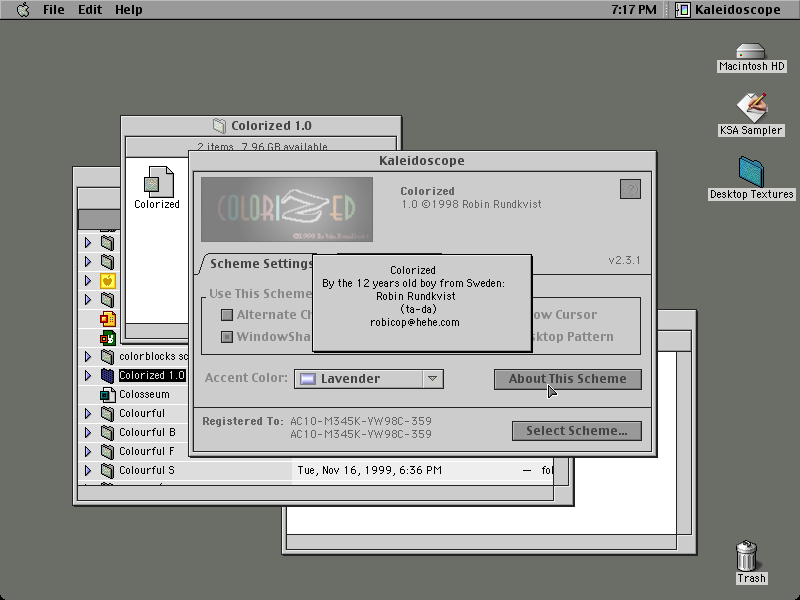This screenshot has height=600, width=800.
Task: Select the highlighted Colorized 1.0 row name
Action: coord(152,376)
